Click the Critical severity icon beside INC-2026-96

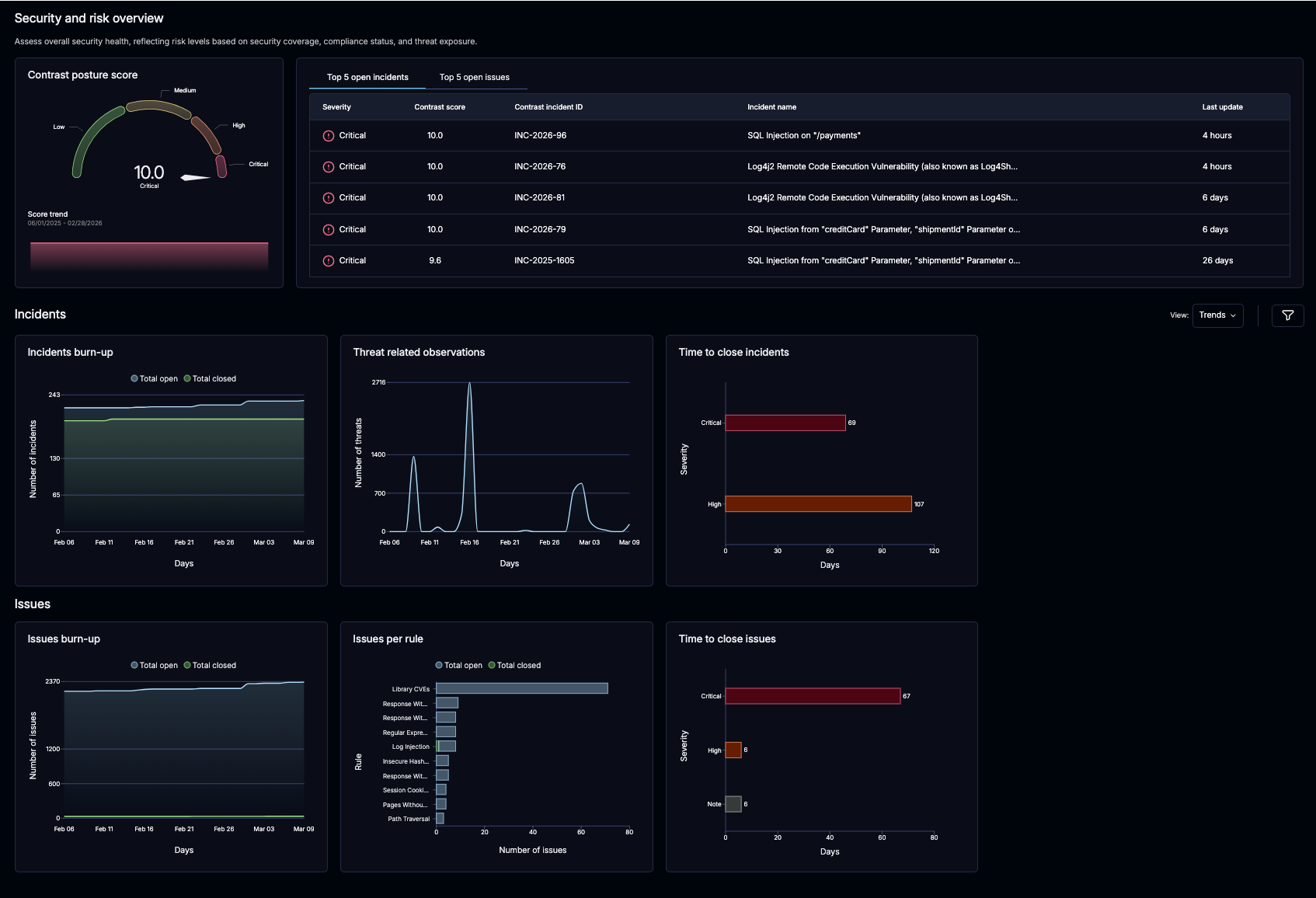pos(327,135)
